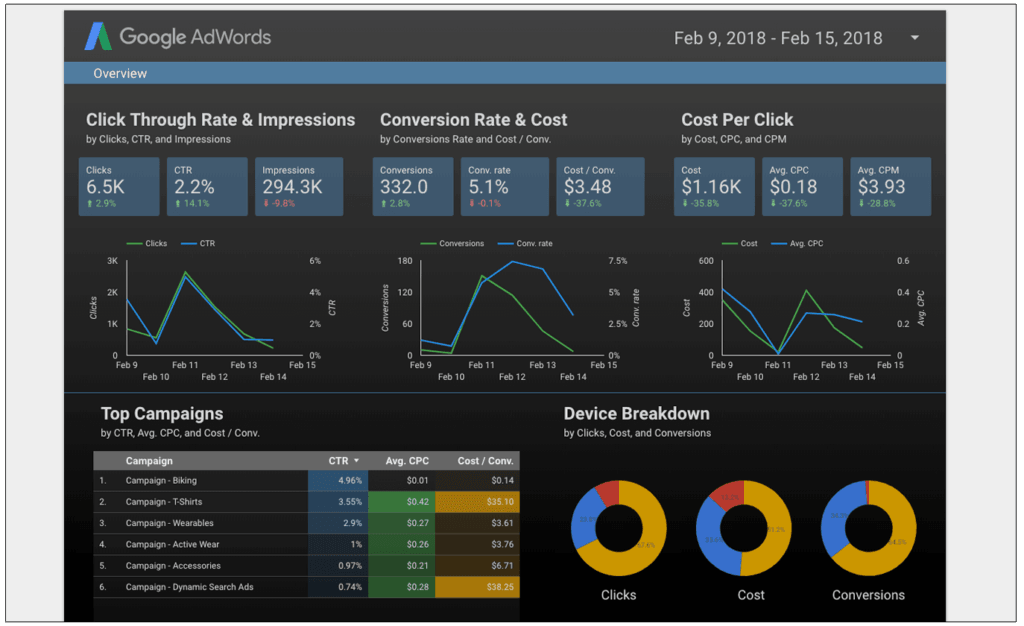Open the date range dropdown arrow
This screenshot has width=1024, height=626.
click(x=915, y=38)
